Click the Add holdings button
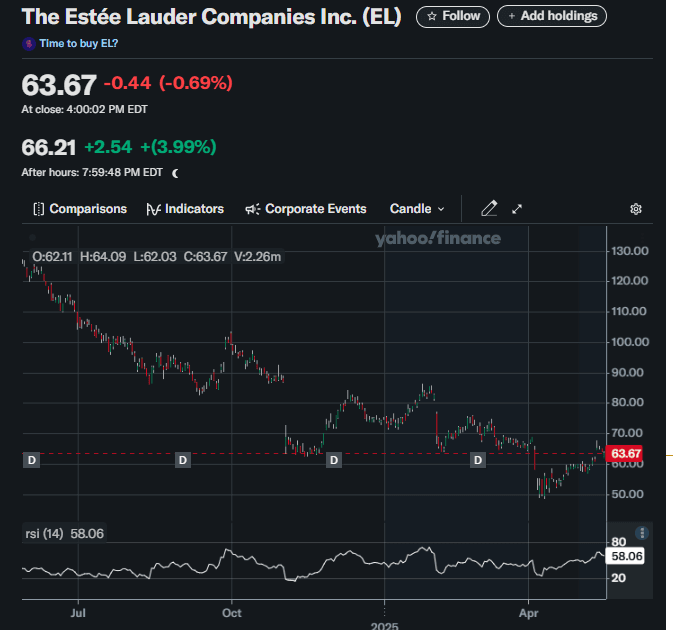The height and width of the screenshot is (630, 673). 551,16
